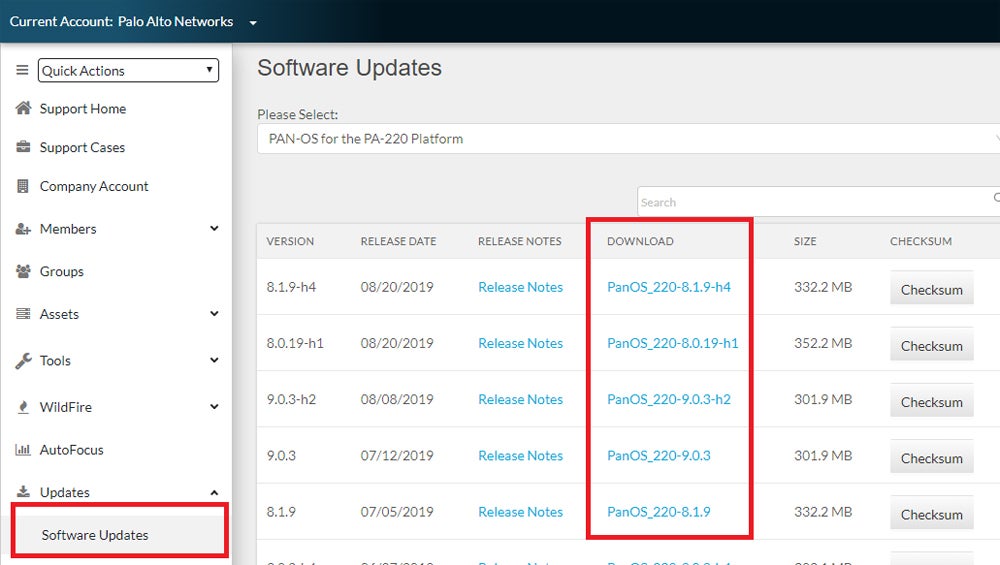Open Release Notes for version 9.0.3
Image resolution: width=1000 pixels, height=565 pixels.
(x=520, y=455)
